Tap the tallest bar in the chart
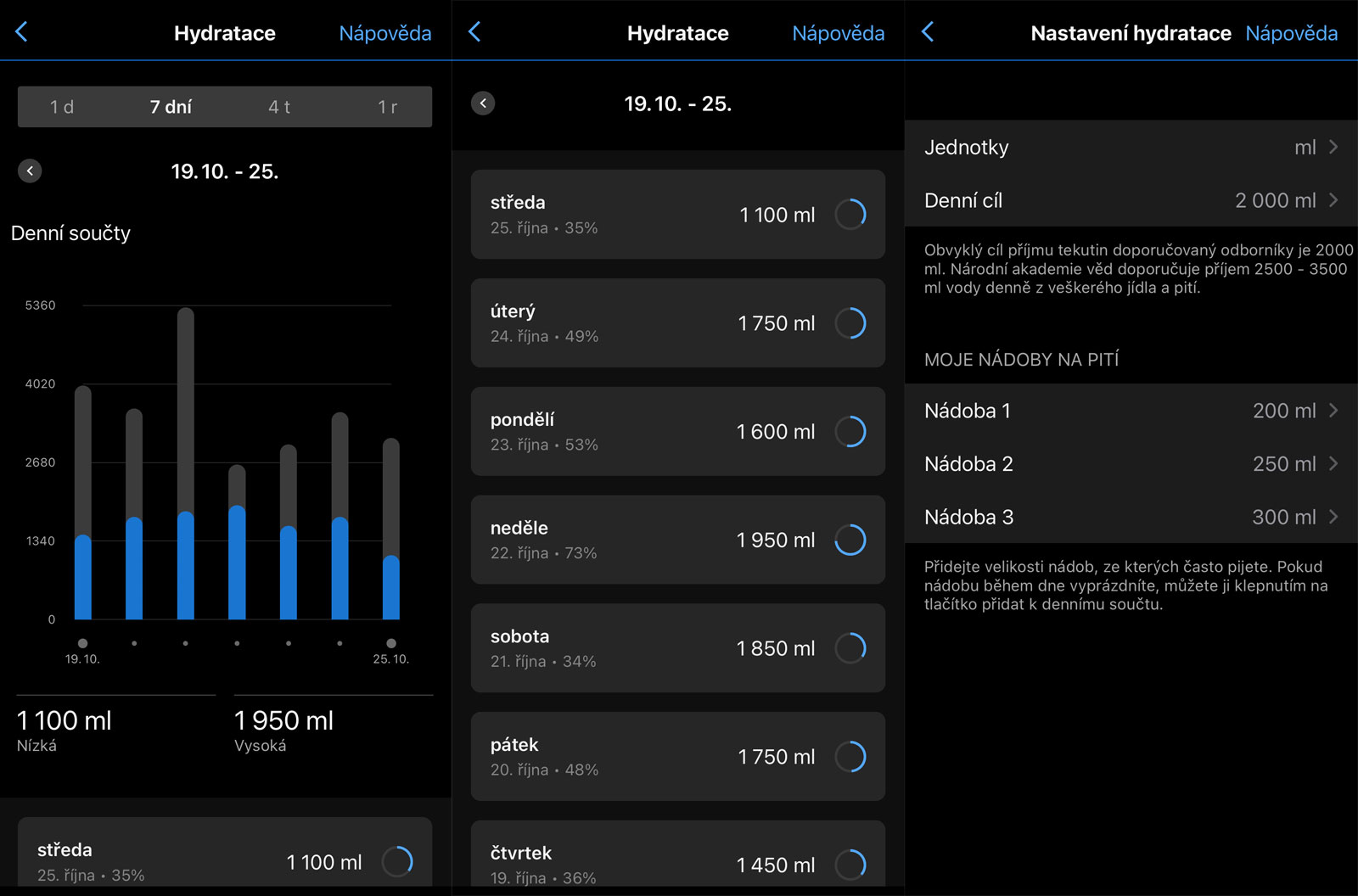The image size is (1358, 896). [x=186, y=463]
